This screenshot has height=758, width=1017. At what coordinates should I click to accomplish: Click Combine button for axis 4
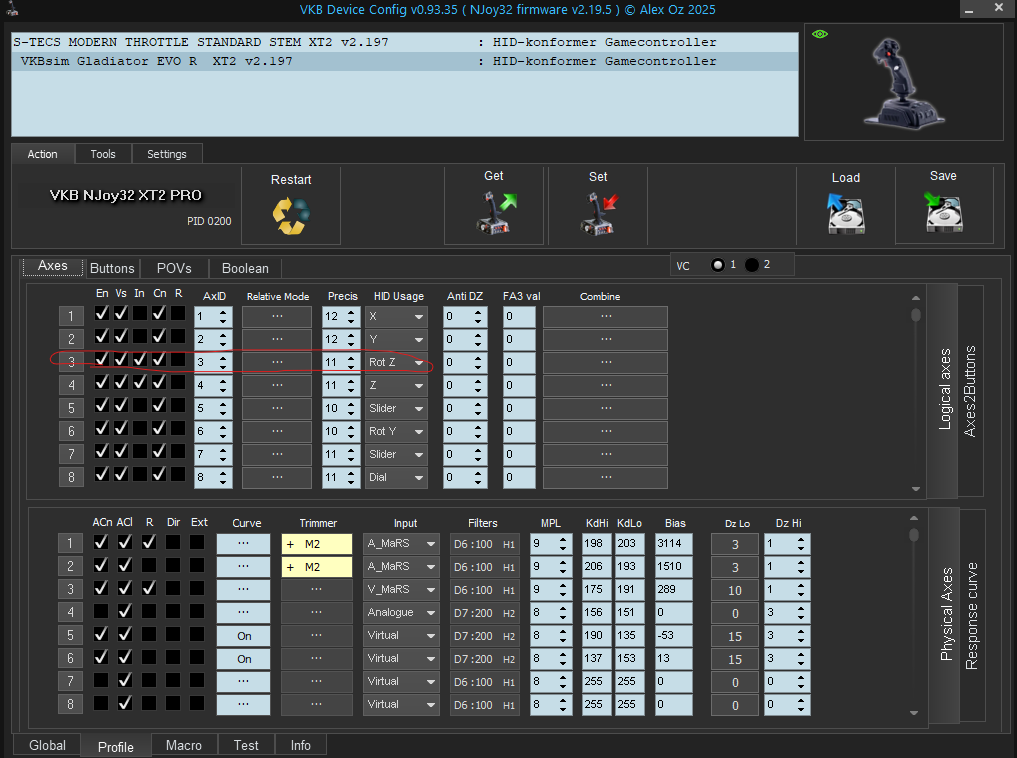click(x=605, y=385)
